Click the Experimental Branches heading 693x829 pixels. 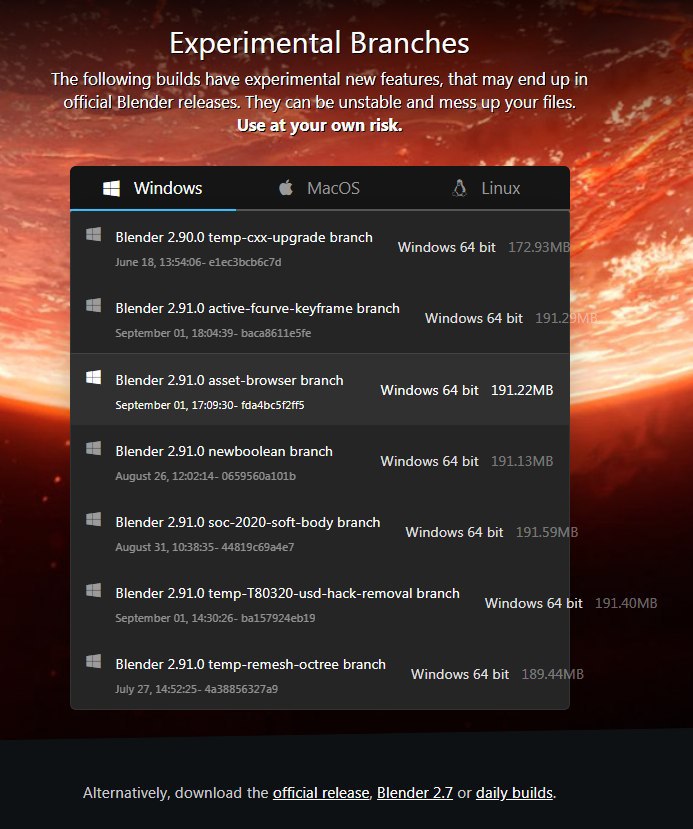(x=319, y=43)
